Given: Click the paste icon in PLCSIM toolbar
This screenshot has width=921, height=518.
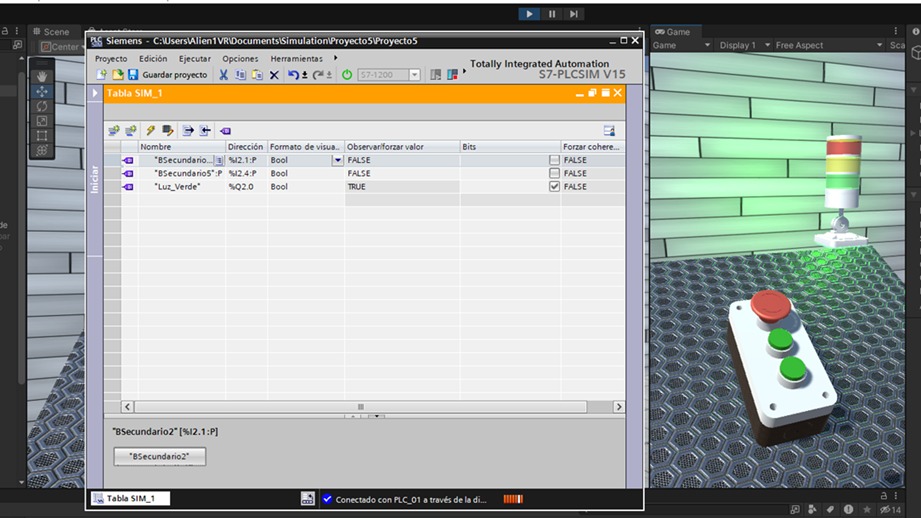Looking at the screenshot, I should click(x=257, y=75).
